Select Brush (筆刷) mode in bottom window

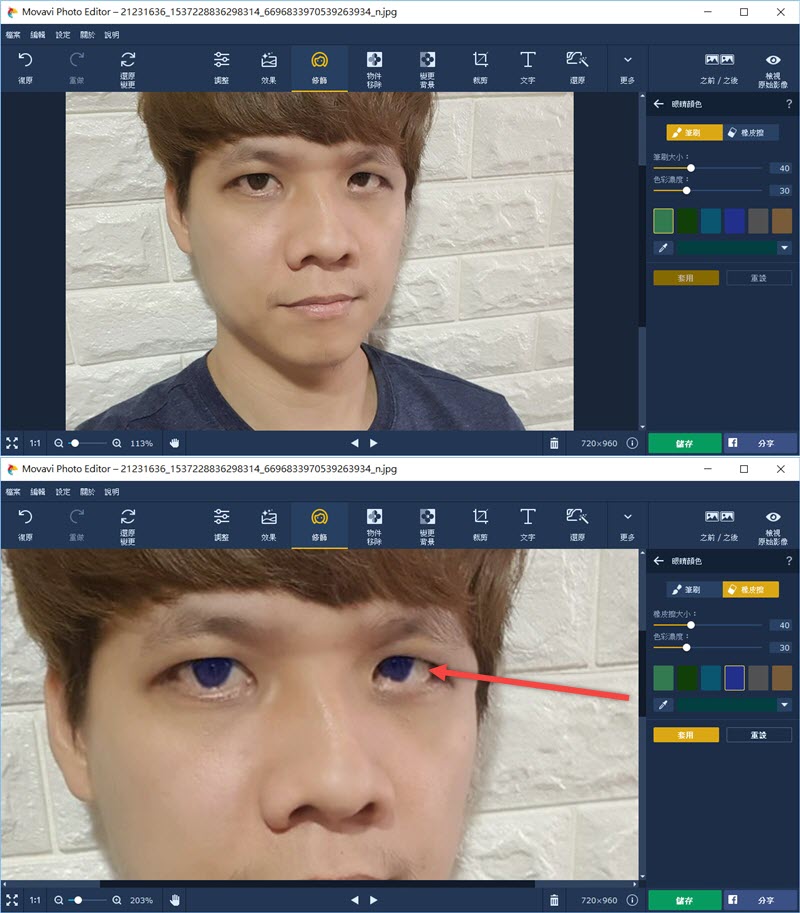[x=694, y=590]
